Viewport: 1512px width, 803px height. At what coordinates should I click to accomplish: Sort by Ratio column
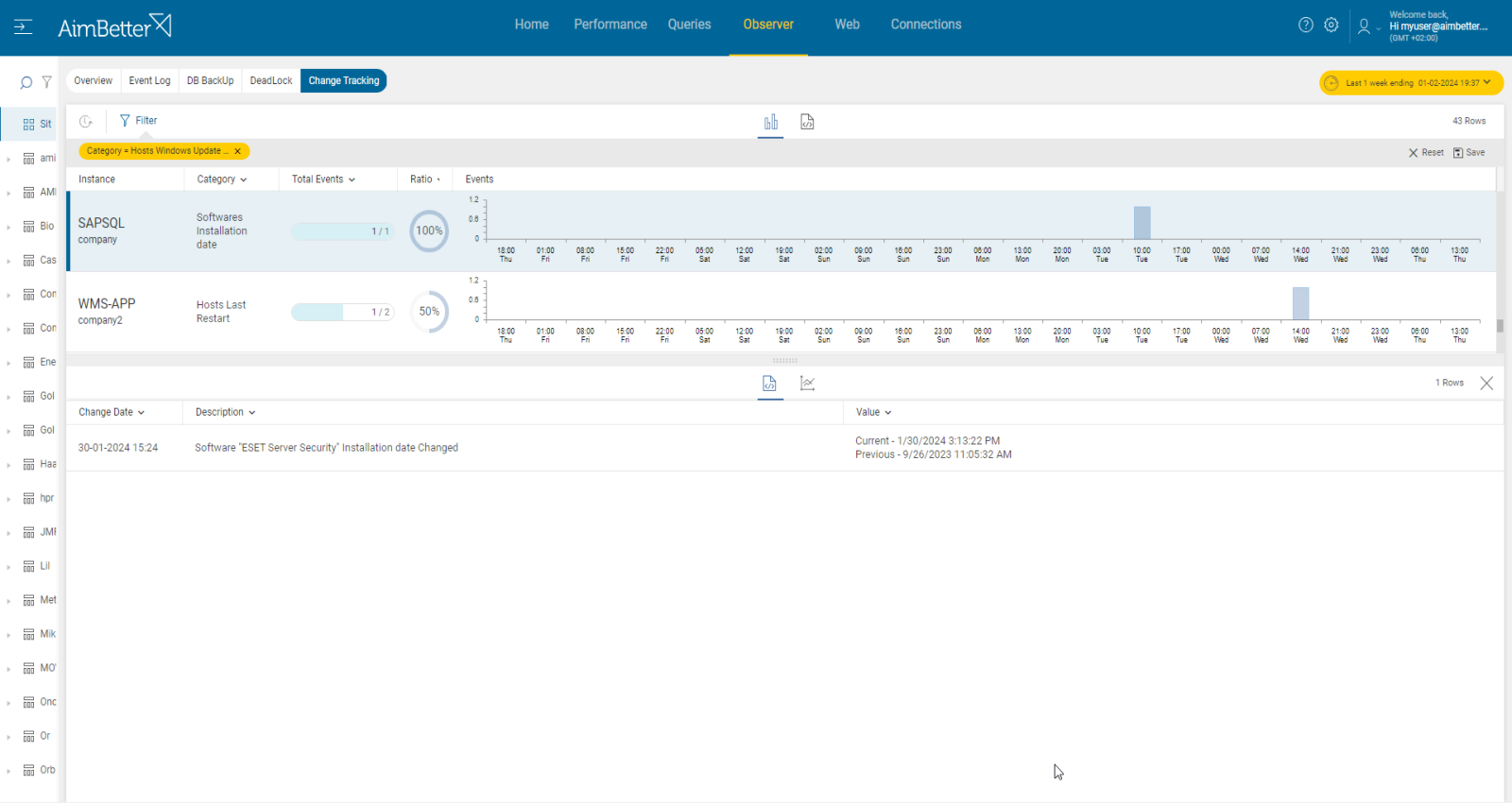(x=425, y=179)
